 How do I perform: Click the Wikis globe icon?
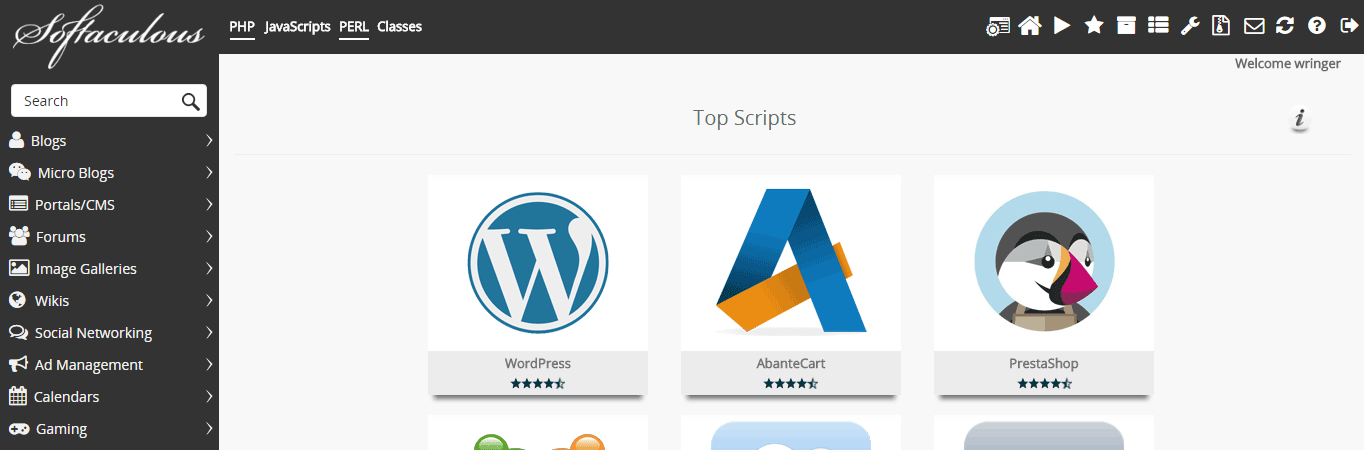(x=17, y=300)
